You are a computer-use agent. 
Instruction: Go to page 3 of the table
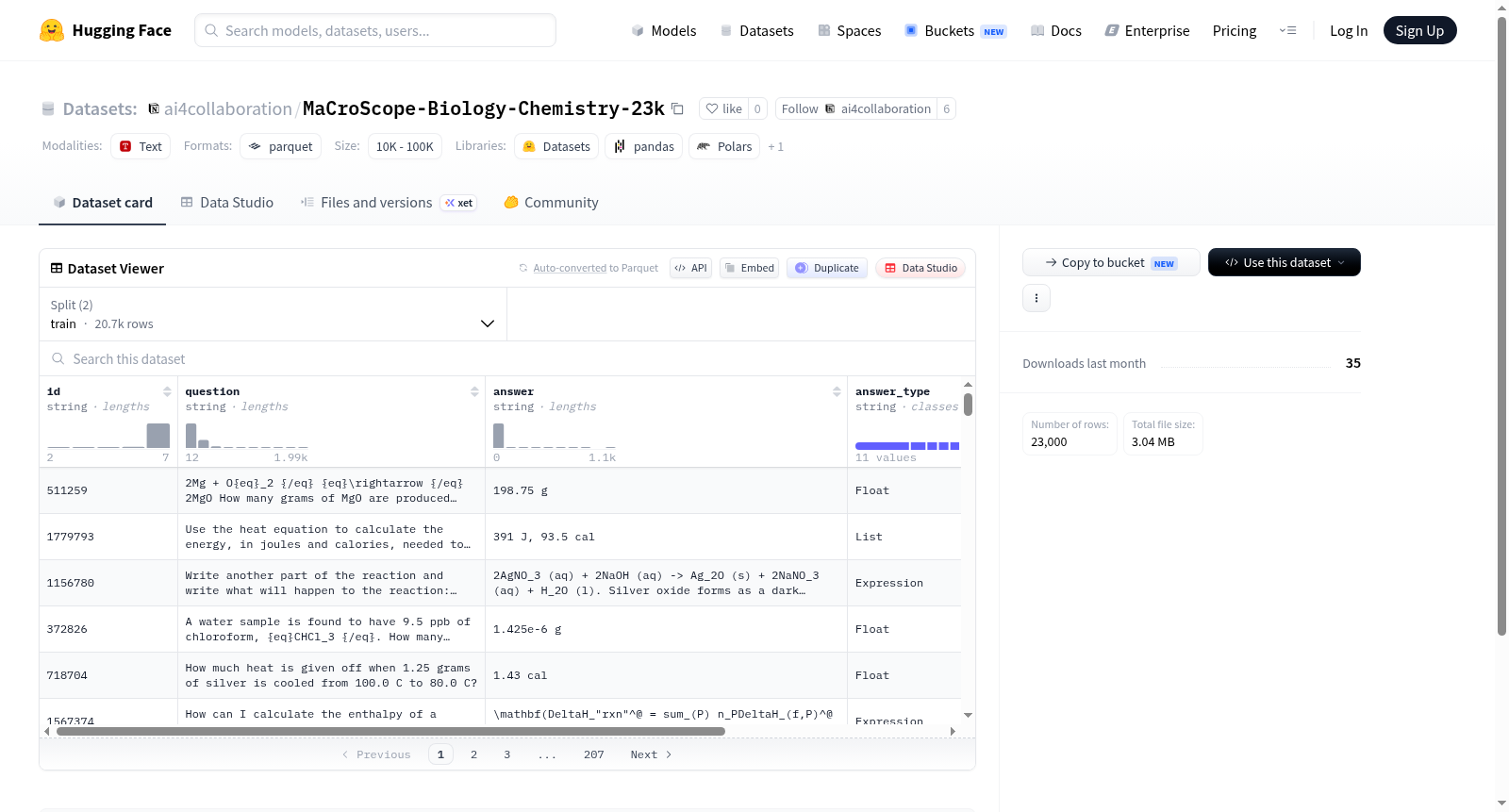tap(506, 754)
